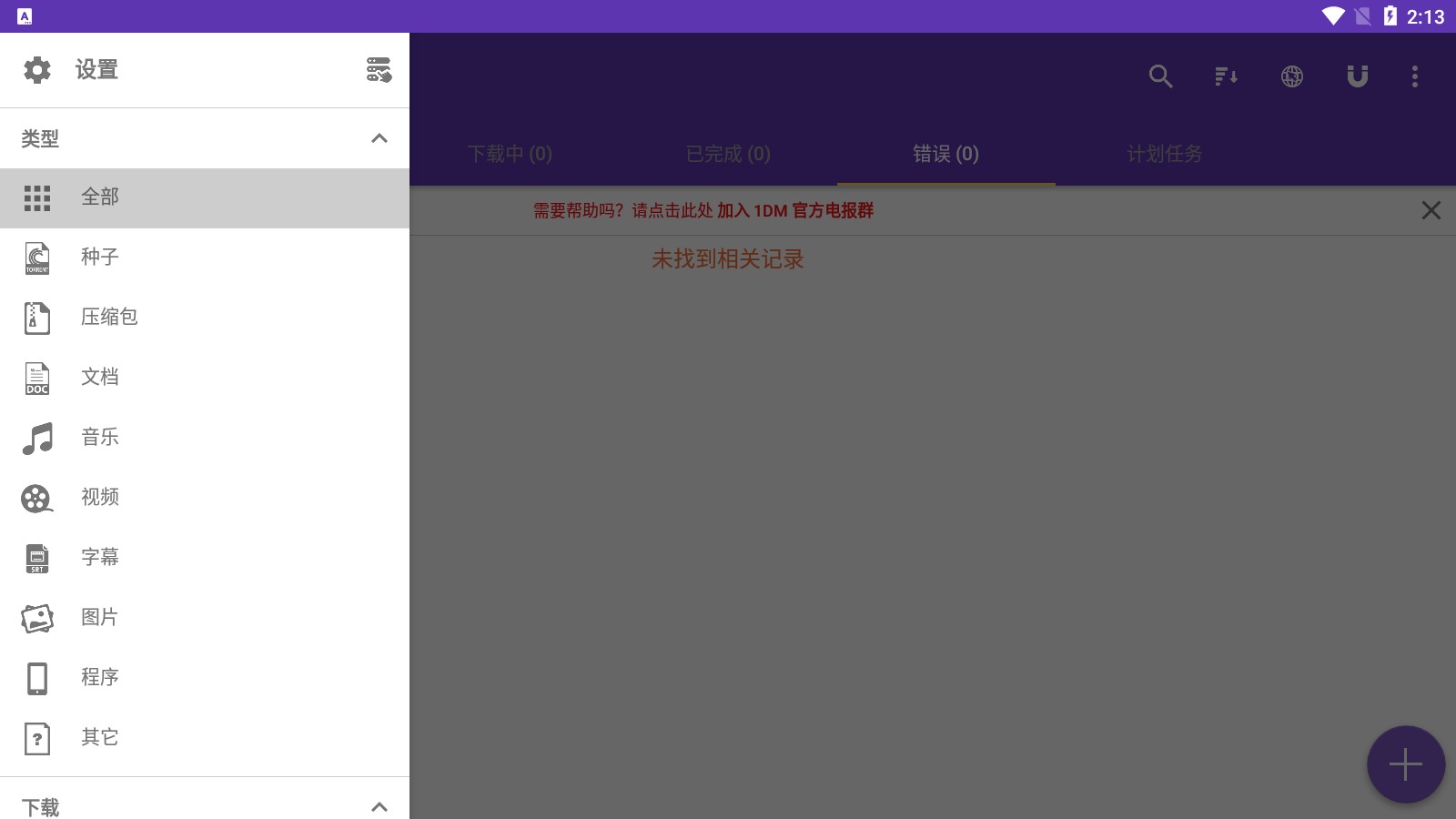The image size is (1456, 819).
Task: Tap the no-SIM status bar icon
Action: pyautogui.click(x=1362, y=16)
